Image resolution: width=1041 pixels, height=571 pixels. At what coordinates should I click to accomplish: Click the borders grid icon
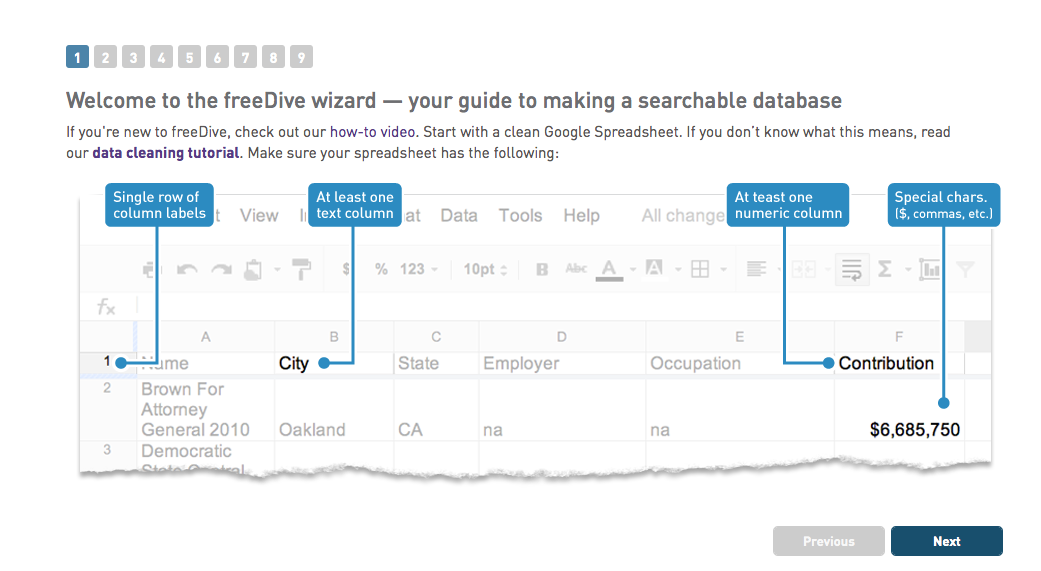700,269
